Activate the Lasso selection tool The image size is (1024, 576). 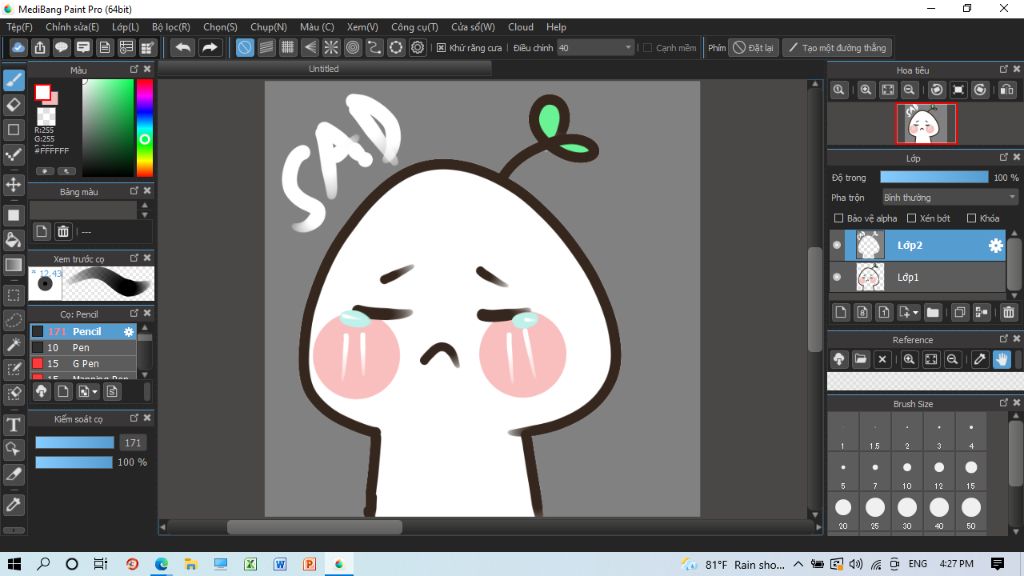coord(14,320)
